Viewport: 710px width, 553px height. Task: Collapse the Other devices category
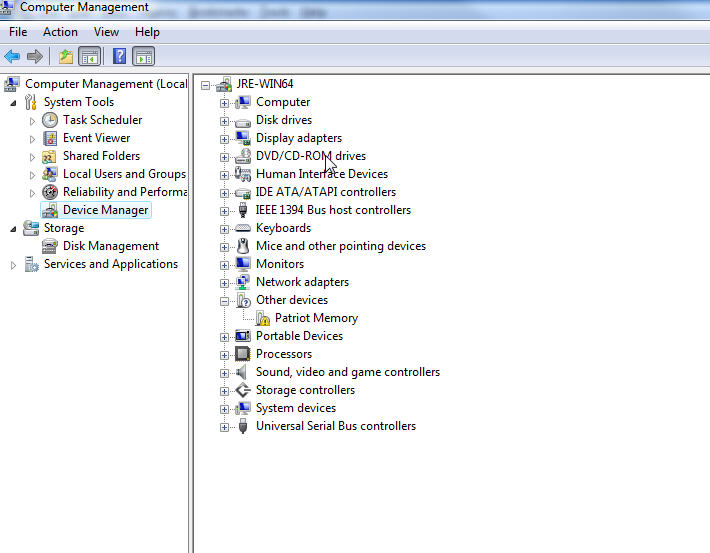coord(225,300)
